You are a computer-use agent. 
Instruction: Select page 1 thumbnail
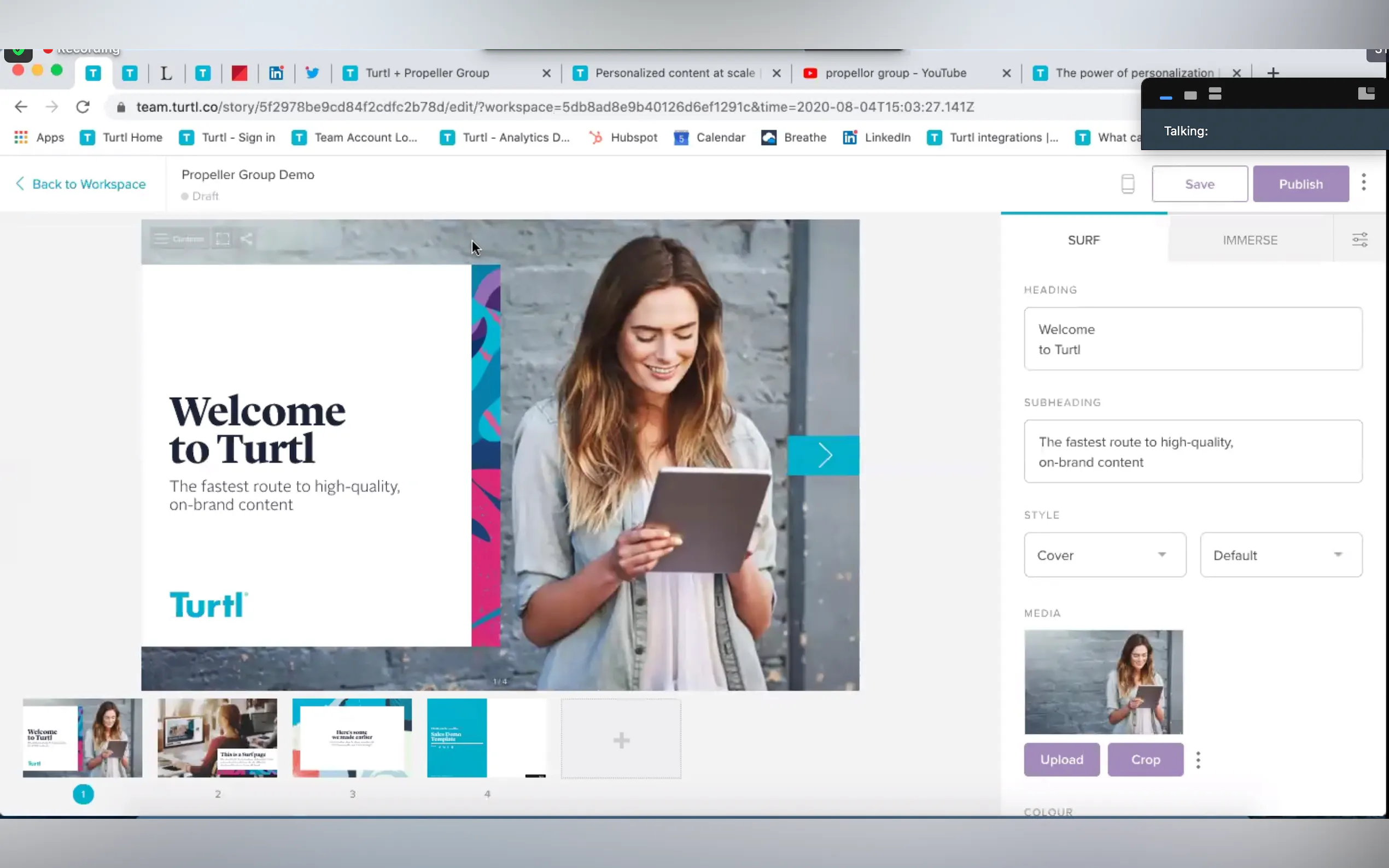tap(82, 738)
